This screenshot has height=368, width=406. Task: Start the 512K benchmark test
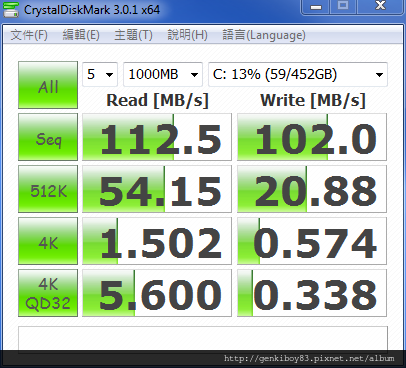pos(48,189)
